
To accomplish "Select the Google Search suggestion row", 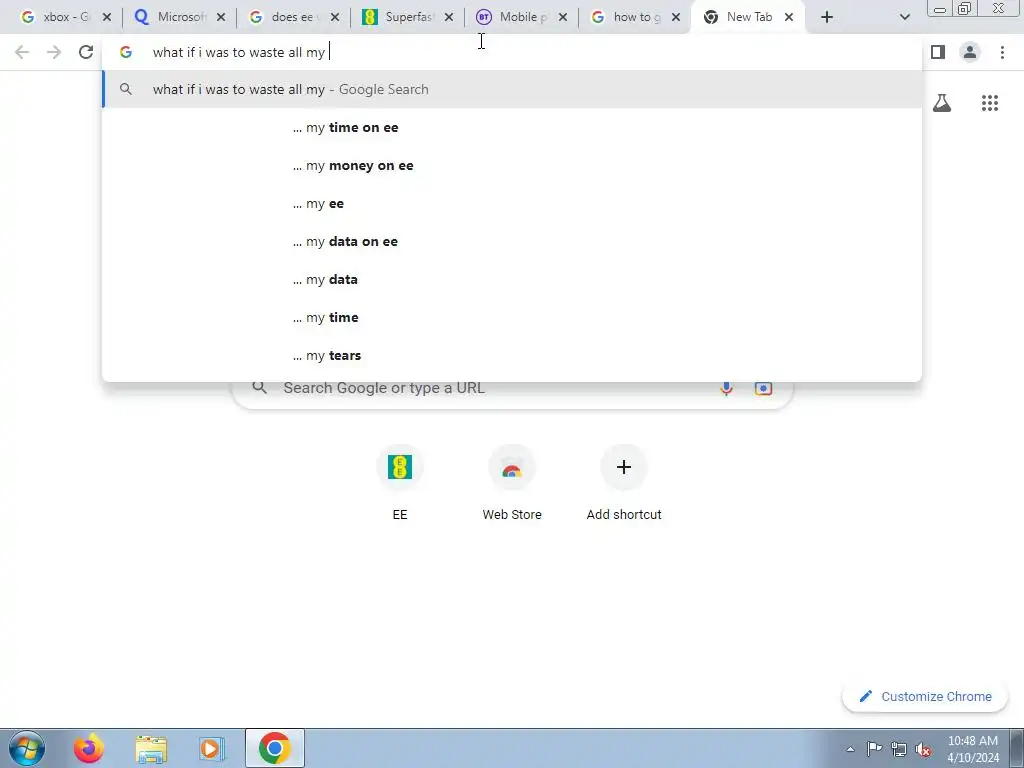I will pos(512,89).
